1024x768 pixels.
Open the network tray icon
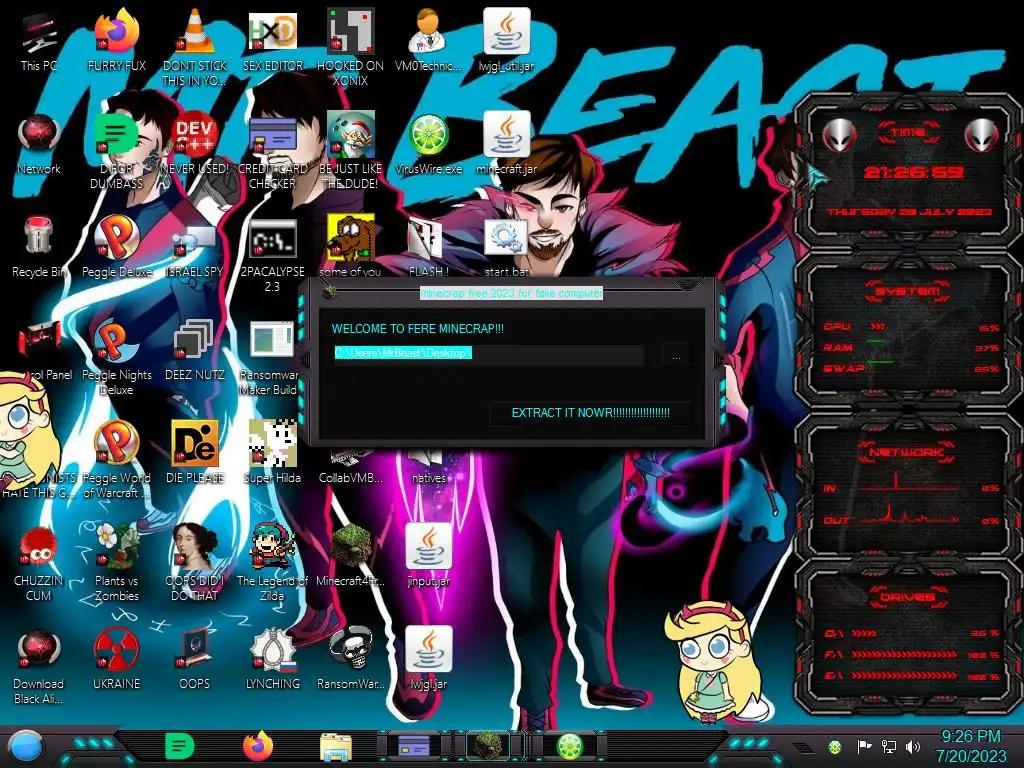pos(889,747)
